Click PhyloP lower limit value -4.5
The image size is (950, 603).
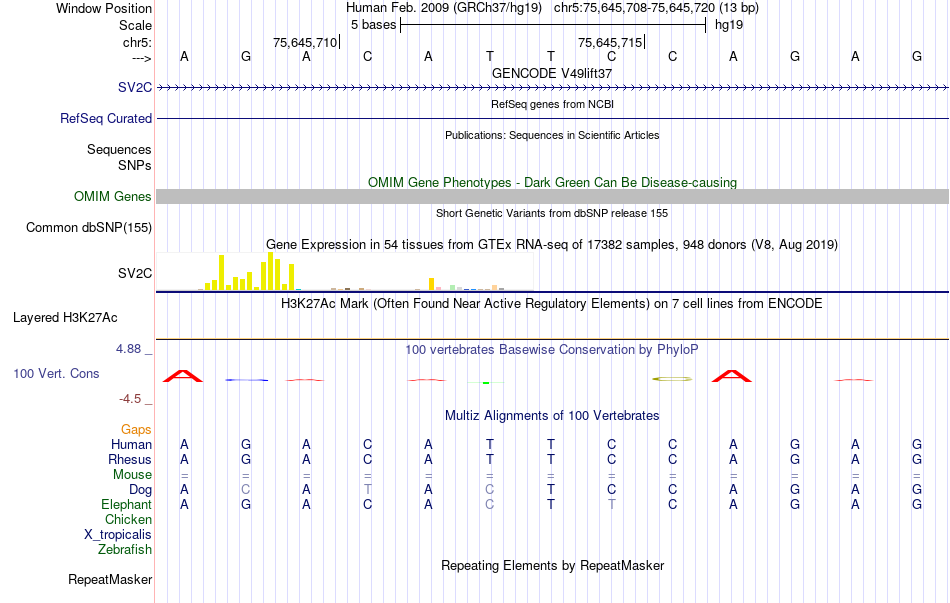[130, 399]
